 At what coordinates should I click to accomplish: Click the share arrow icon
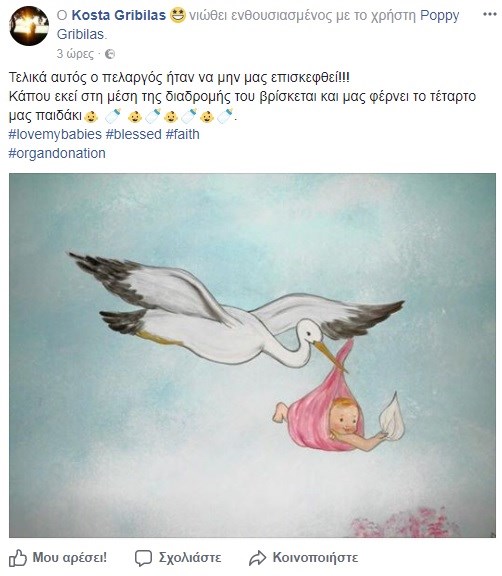pos(257,558)
